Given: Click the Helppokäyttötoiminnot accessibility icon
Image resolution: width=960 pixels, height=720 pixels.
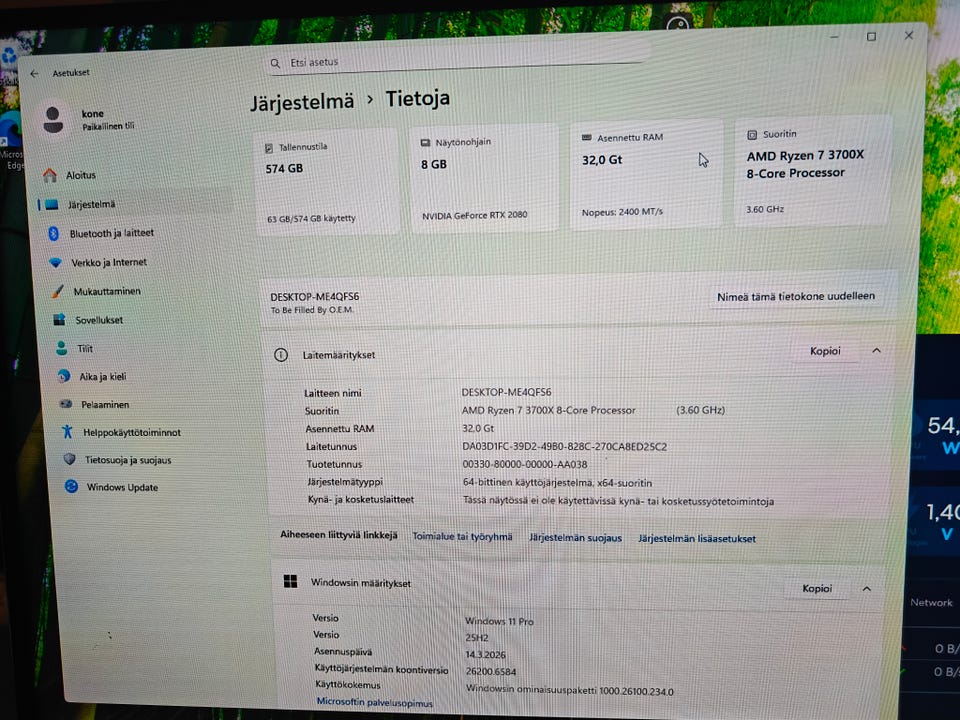Looking at the screenshot, I should click(x=67, y=432).
